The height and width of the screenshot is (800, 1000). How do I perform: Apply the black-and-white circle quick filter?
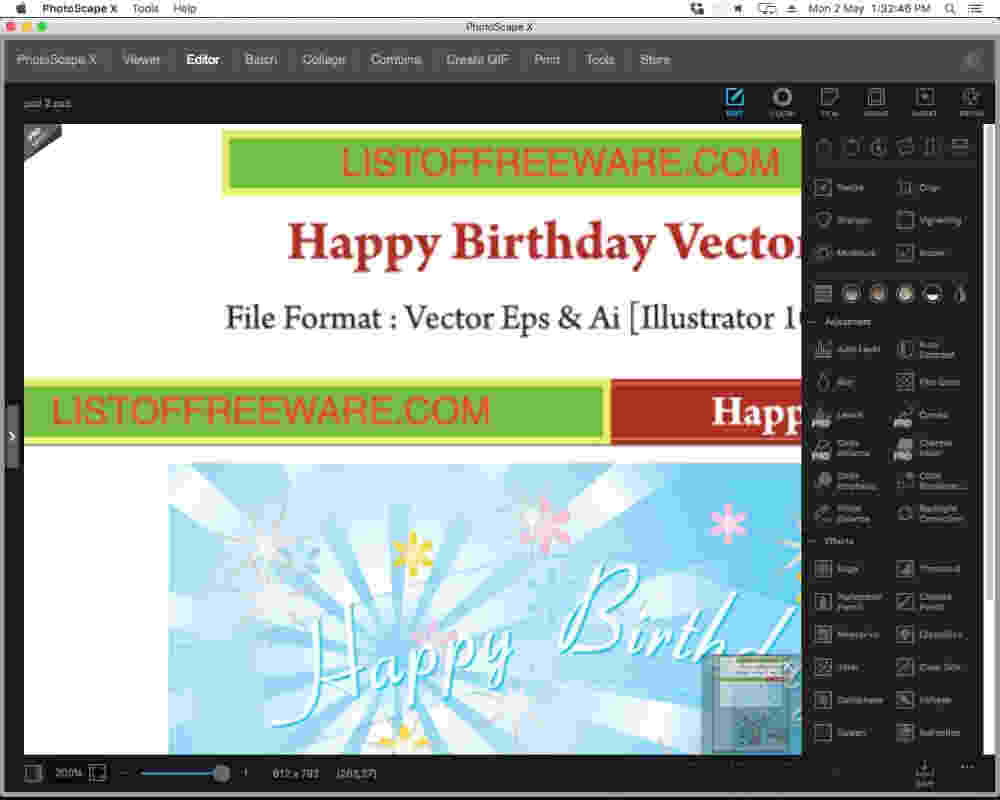[x=933, y=293]
